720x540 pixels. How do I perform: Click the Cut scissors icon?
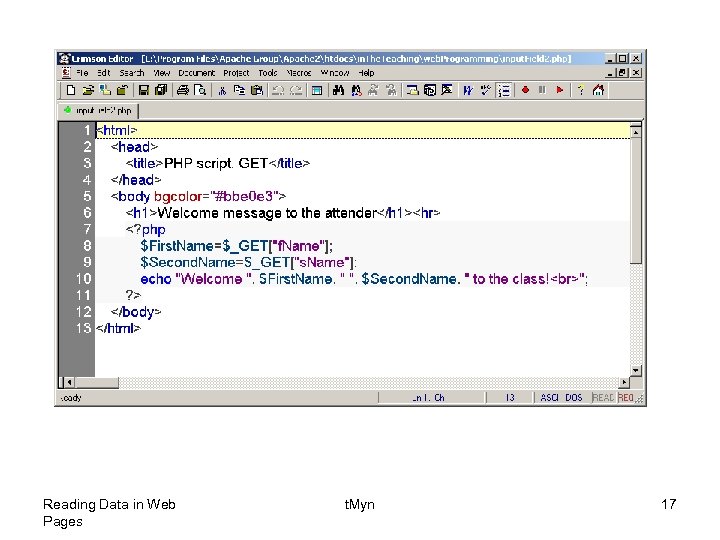223,90
